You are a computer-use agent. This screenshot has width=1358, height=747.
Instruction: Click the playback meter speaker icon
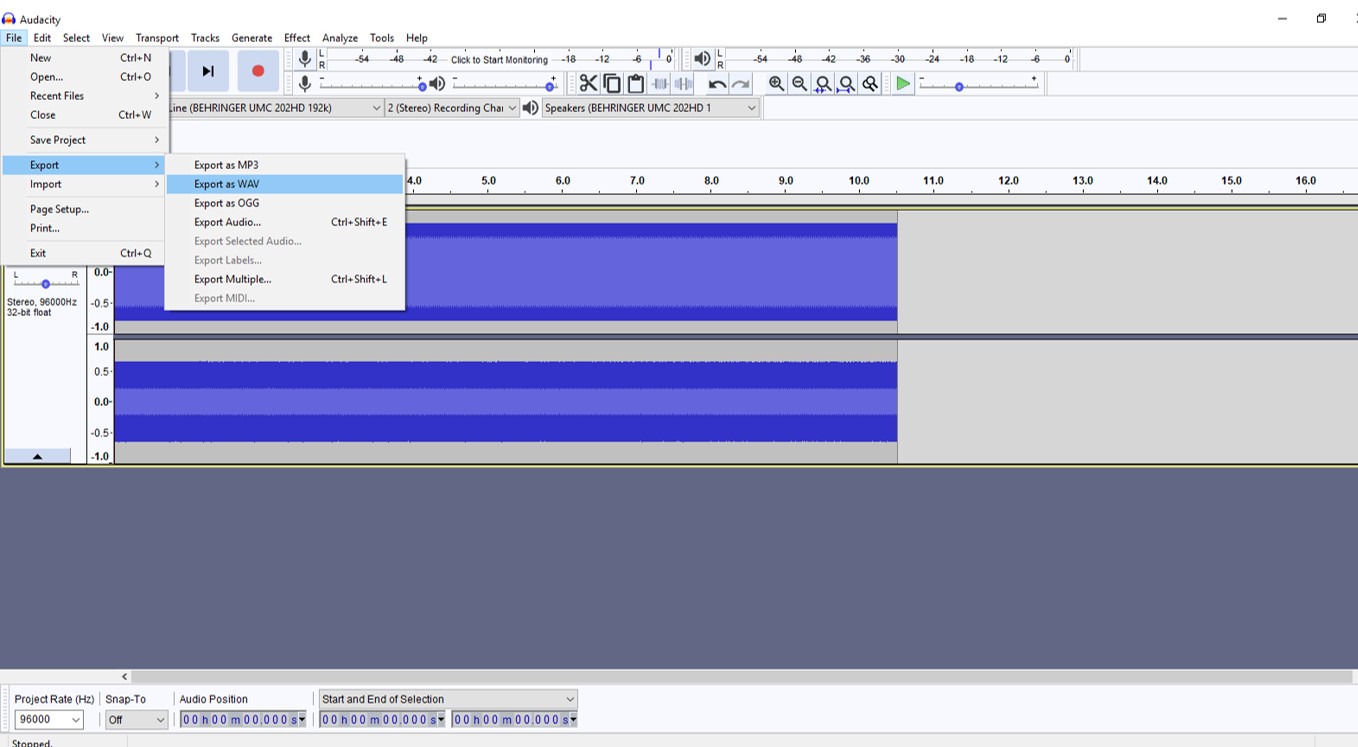703,59
